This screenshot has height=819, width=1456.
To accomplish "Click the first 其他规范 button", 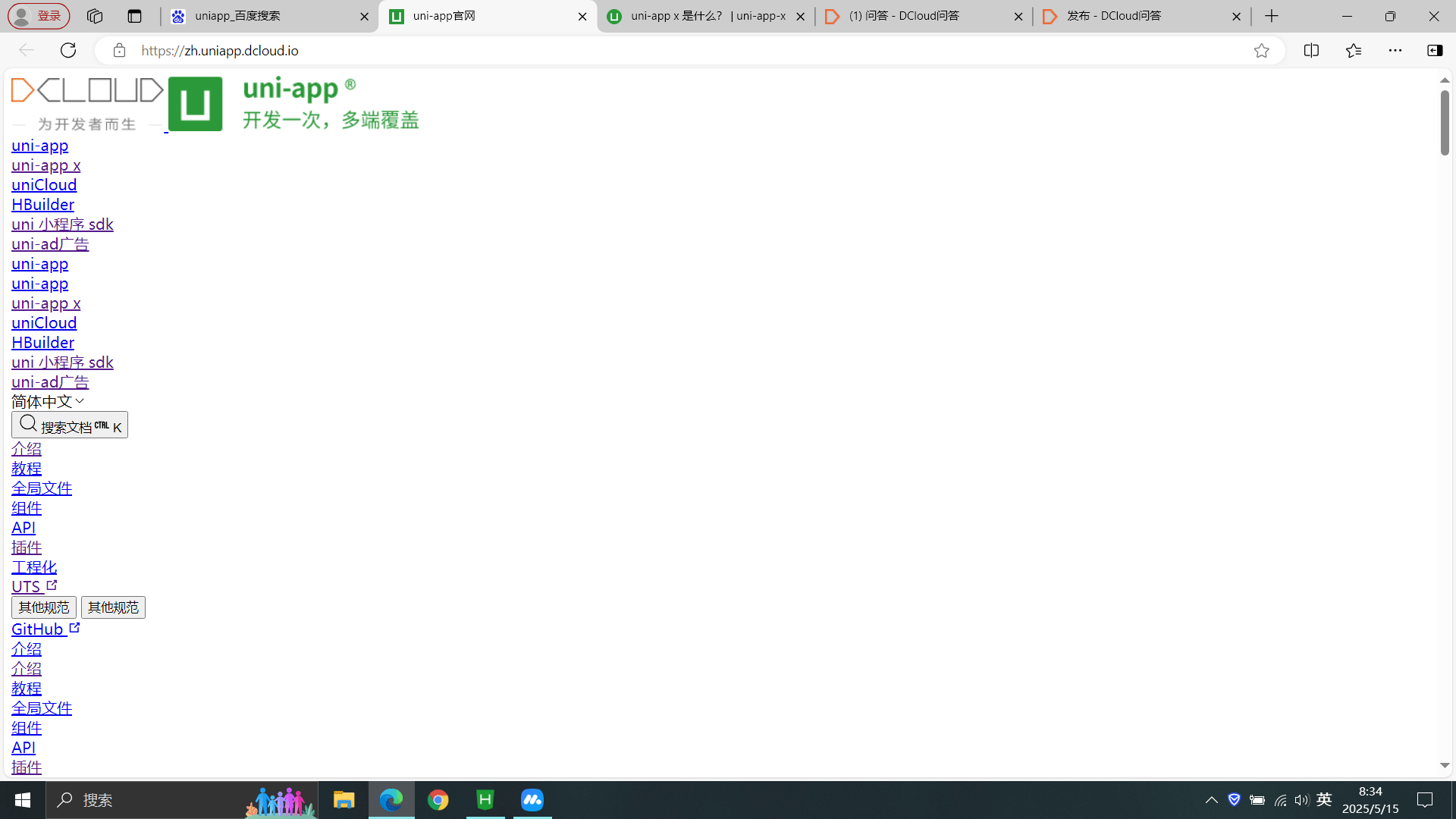I will (44, 607).
